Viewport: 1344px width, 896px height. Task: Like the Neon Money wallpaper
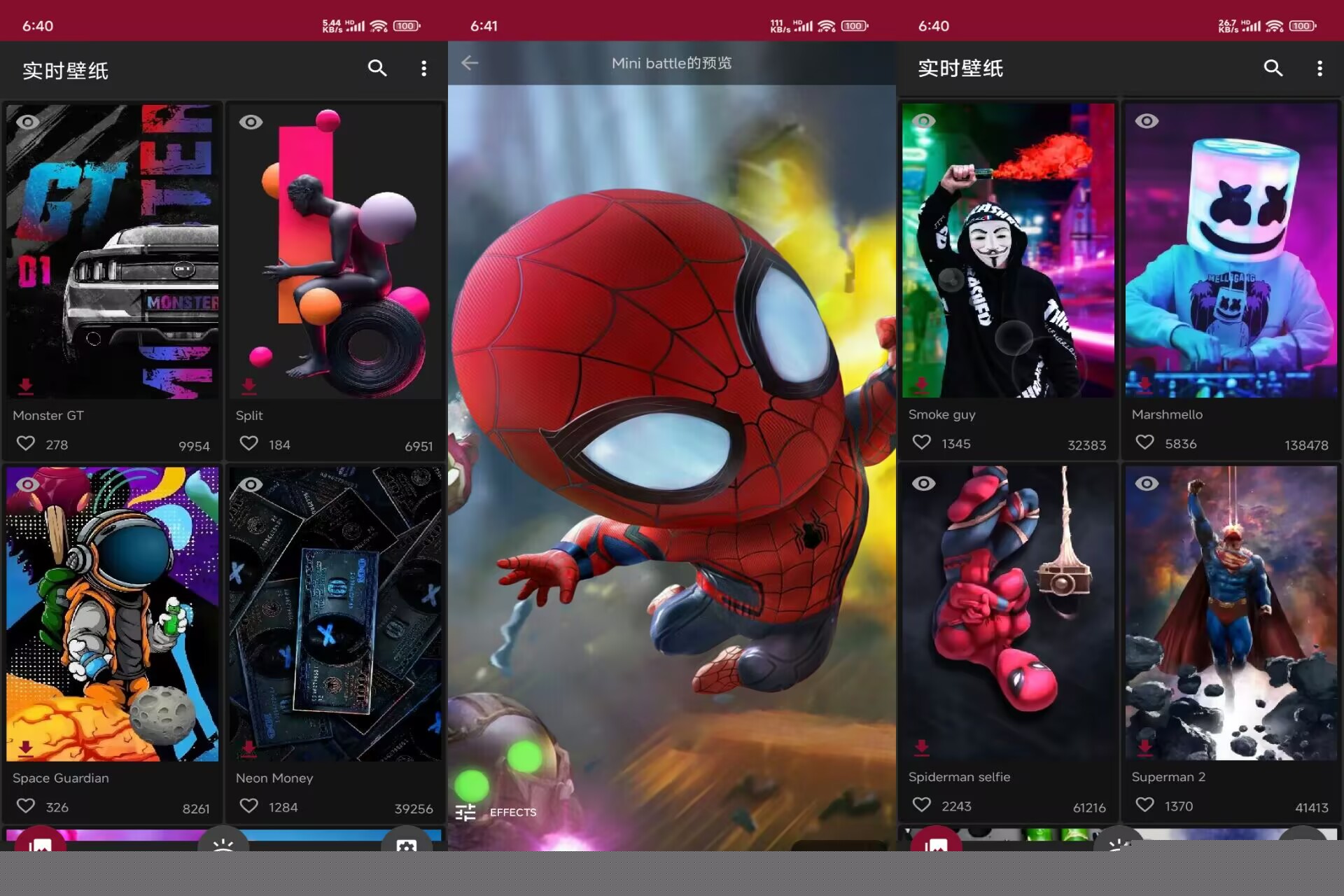coord(249,806)
